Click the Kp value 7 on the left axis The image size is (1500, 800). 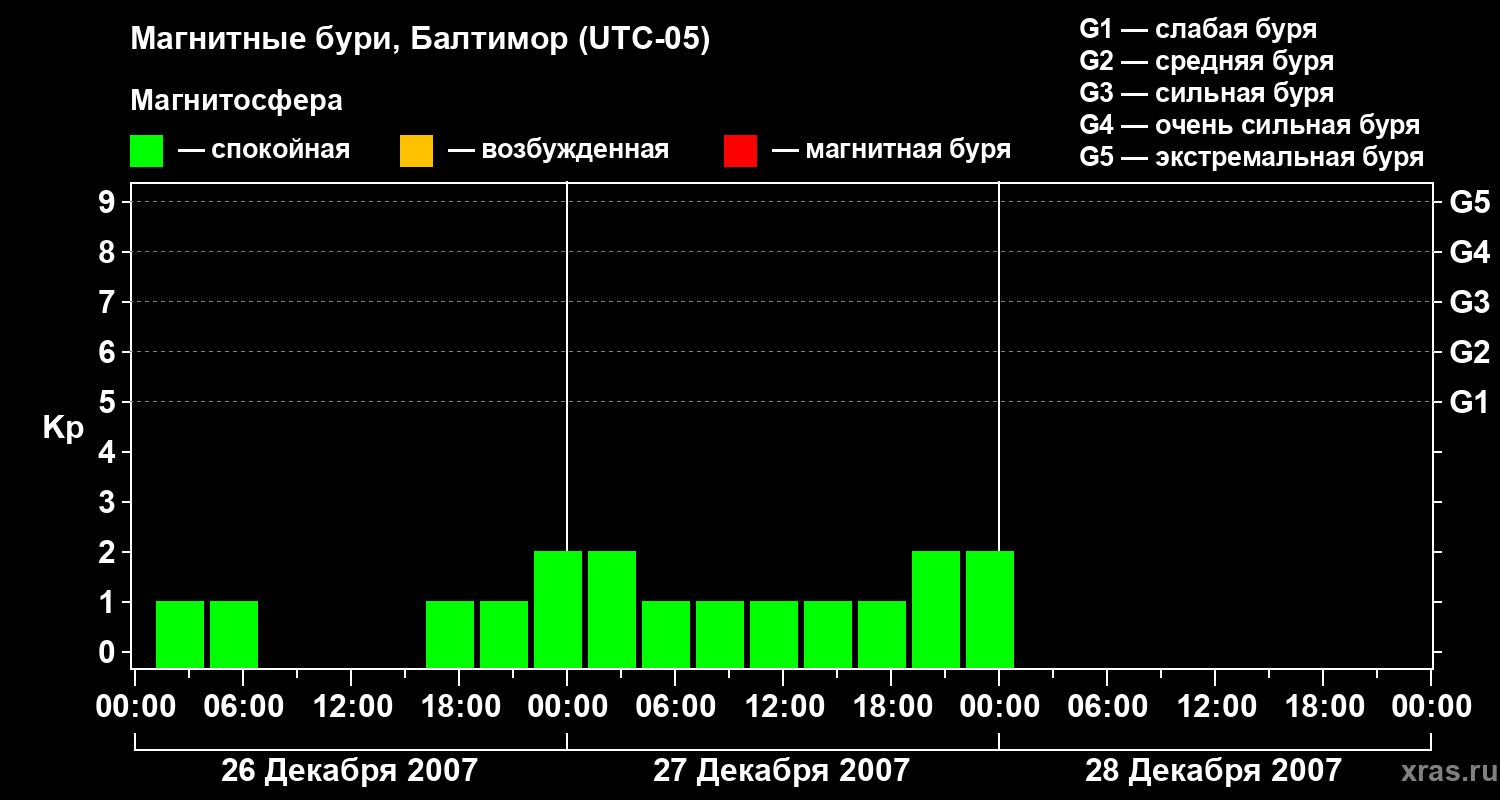[x=109, y=302]
